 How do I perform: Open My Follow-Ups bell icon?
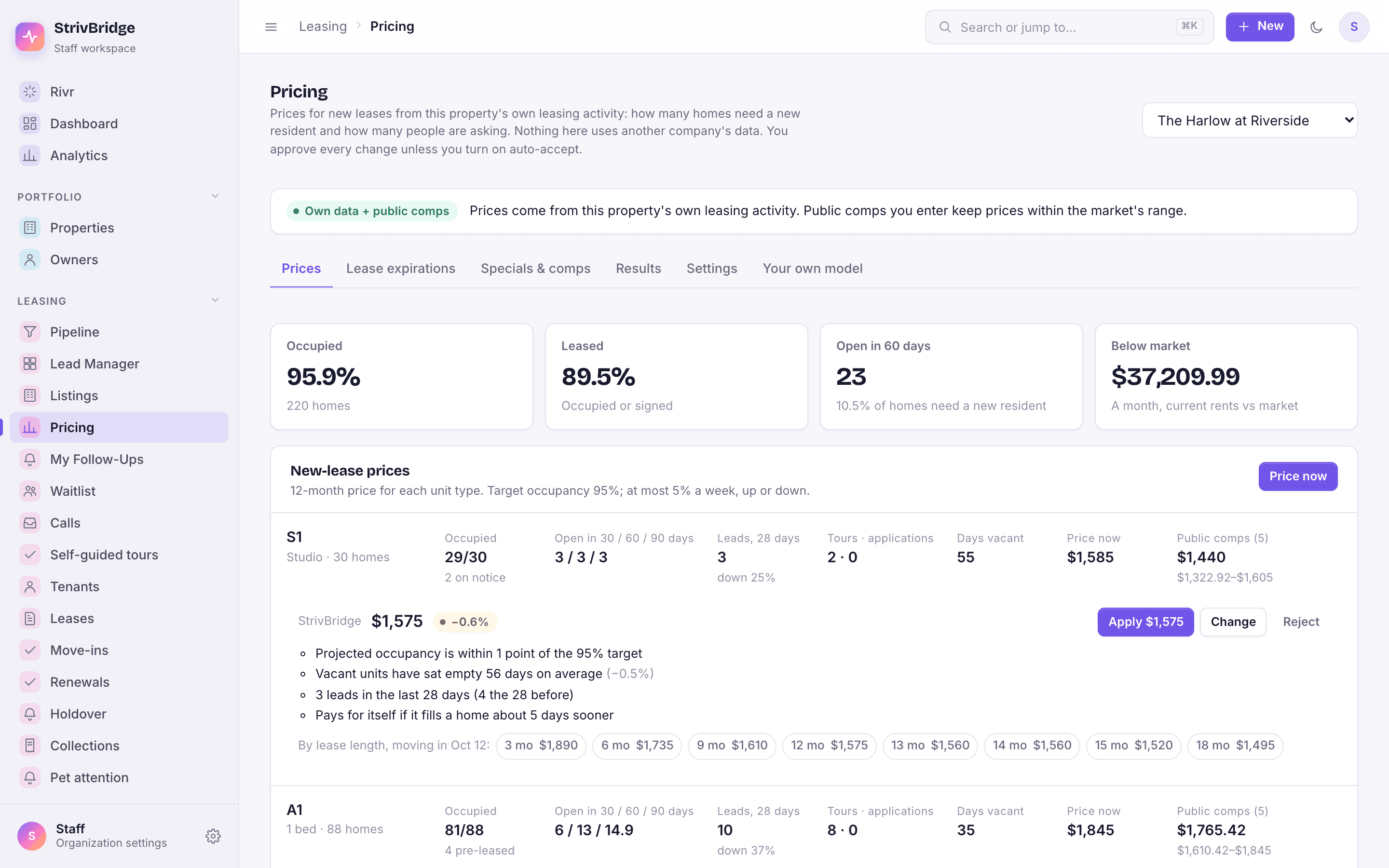point(30,459)
